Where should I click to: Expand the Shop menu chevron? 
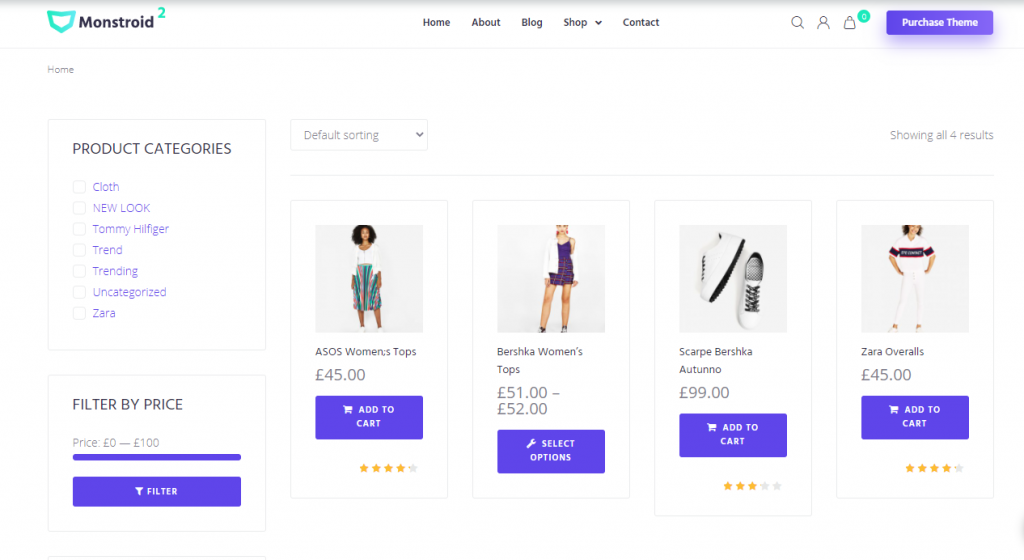click(x=598, y=23)
